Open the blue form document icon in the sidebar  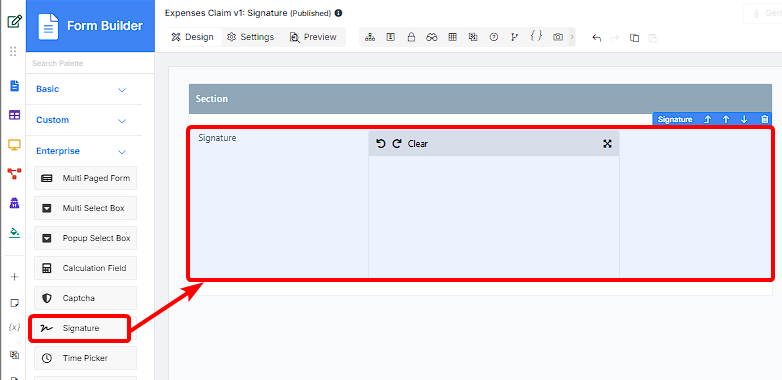pyautogui.click(x=14, y=86)
